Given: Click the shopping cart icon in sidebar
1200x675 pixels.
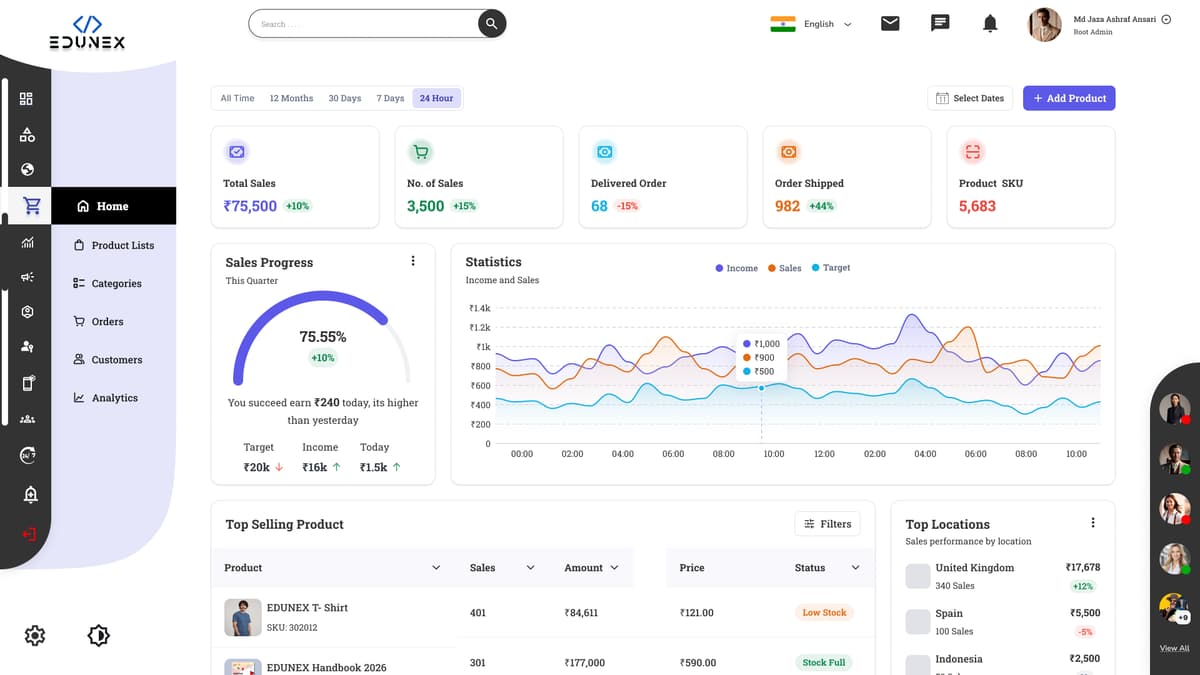Looking at the screenshot, I should [x=31, y=206].
